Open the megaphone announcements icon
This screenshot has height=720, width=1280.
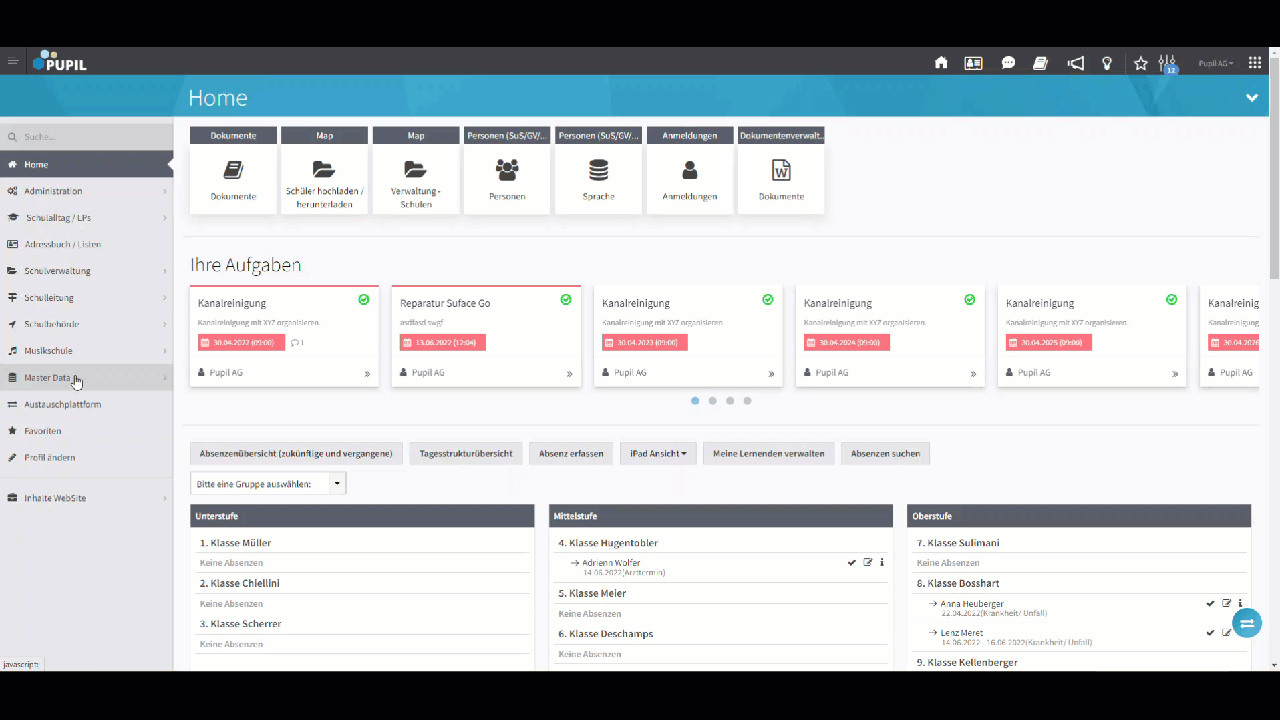click(x=1076, y=62)
